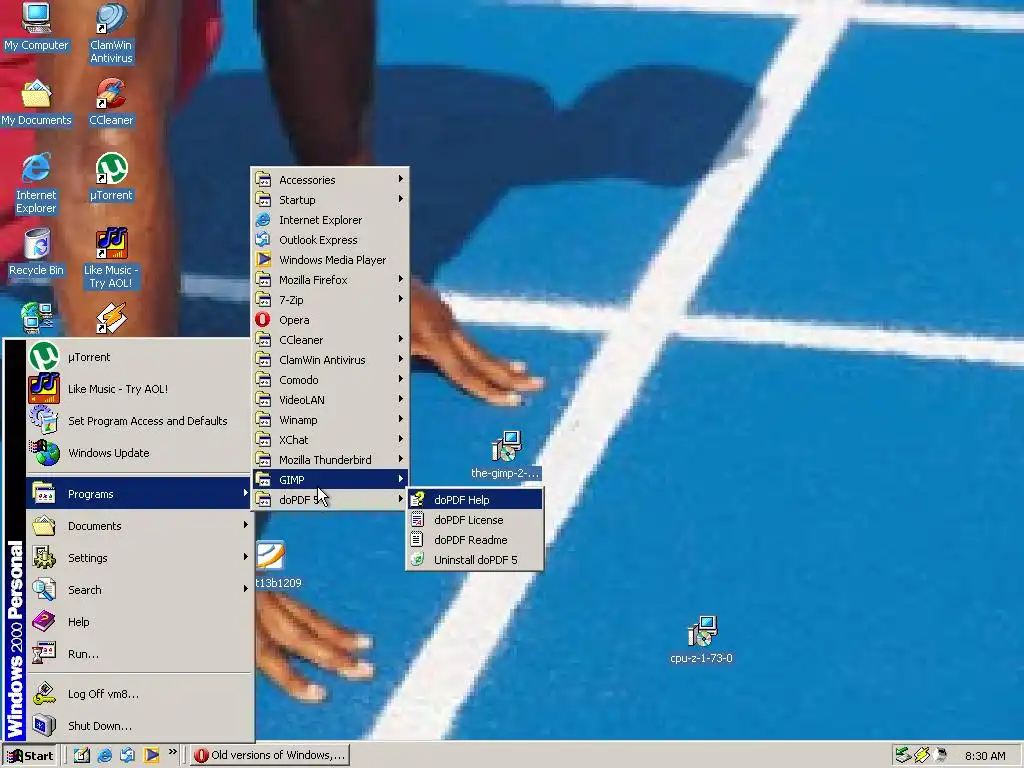The image size is (1024, 768).
Task: Choose Log Off vm8... in Start menu
Action: 138,694
